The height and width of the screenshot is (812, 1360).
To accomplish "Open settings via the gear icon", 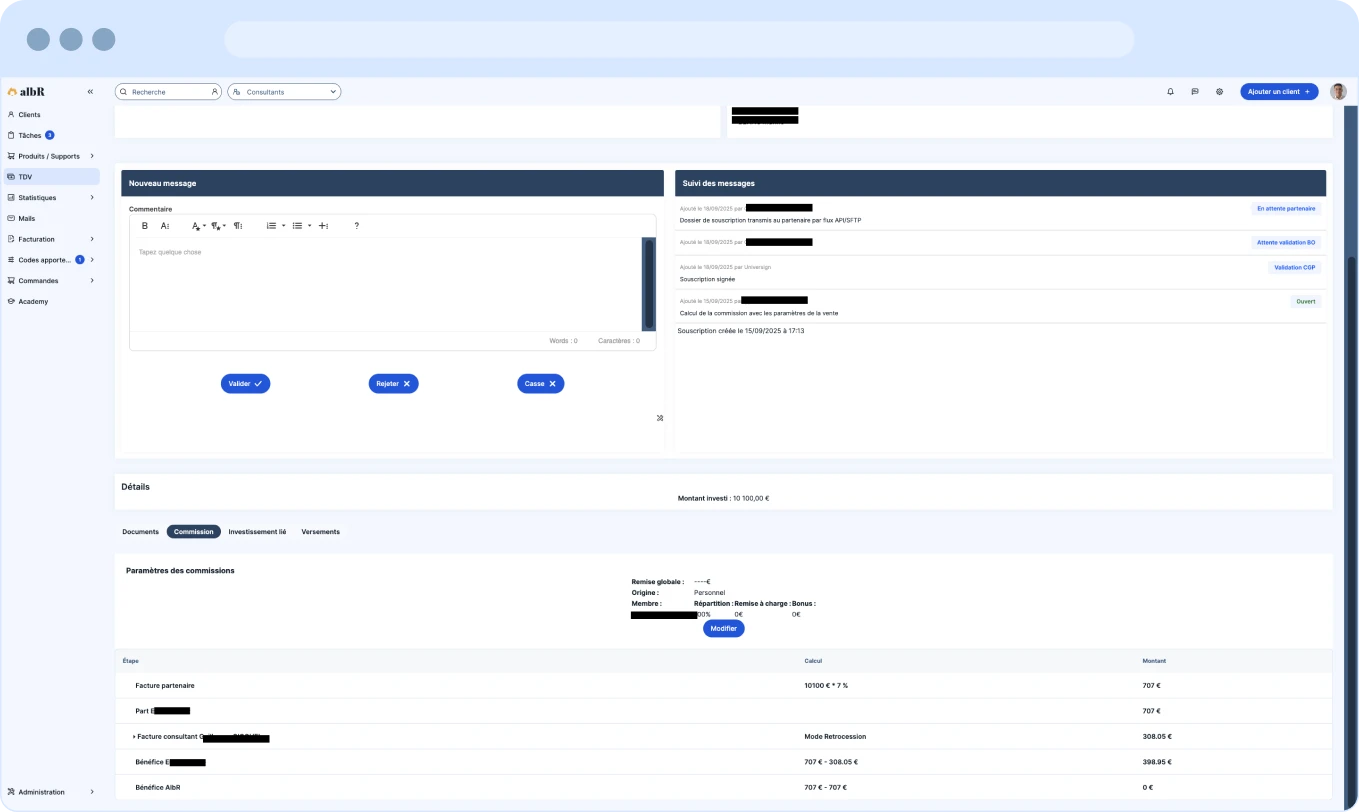I will click(1219, 92).
